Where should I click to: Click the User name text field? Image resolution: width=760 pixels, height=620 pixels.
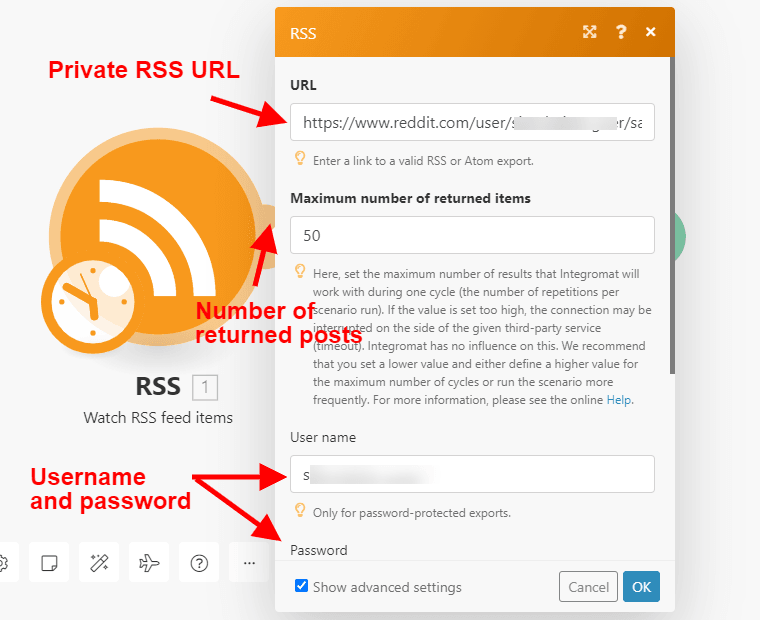coord(472,475)
